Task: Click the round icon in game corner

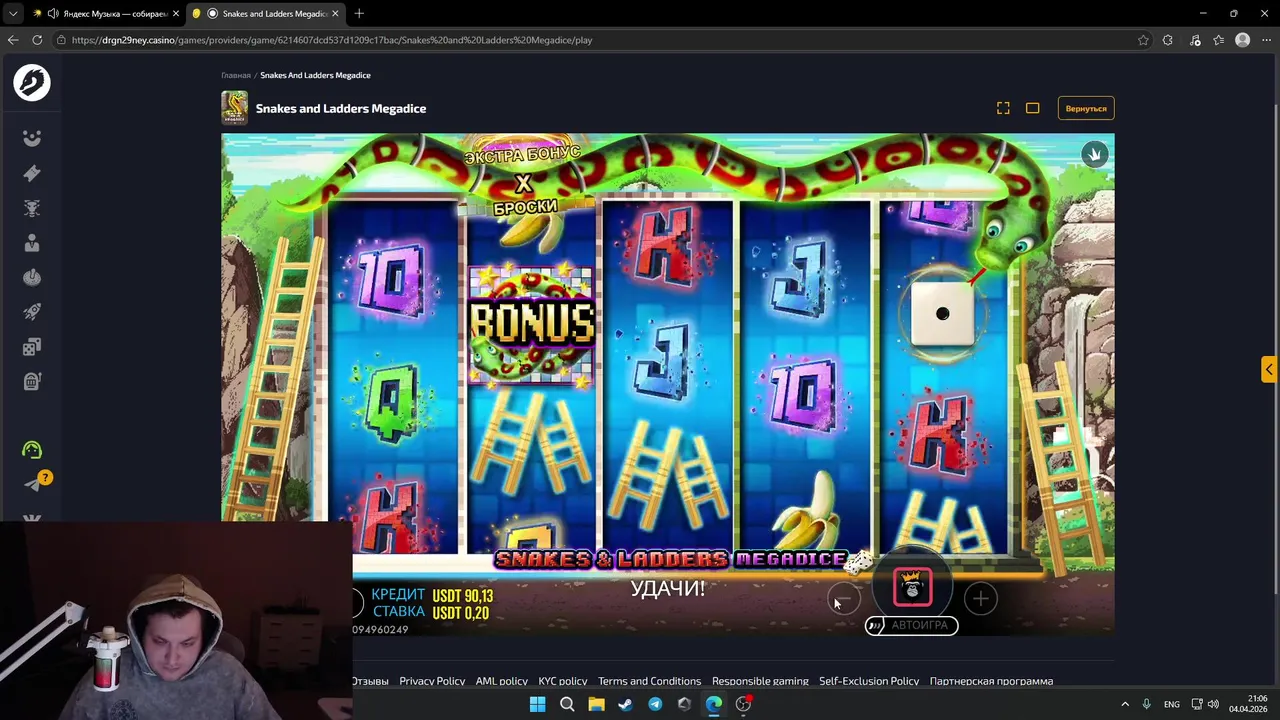Action: (x=1095, y=154)
